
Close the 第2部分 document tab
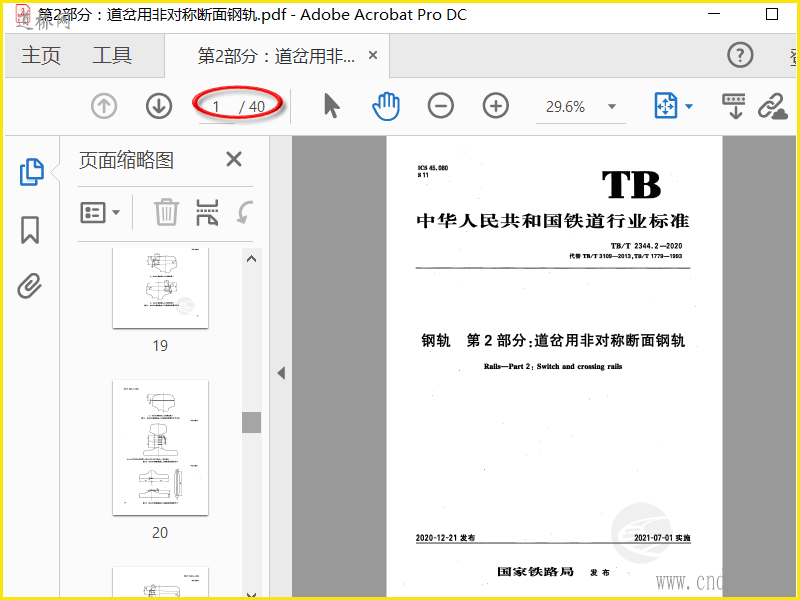373,55
